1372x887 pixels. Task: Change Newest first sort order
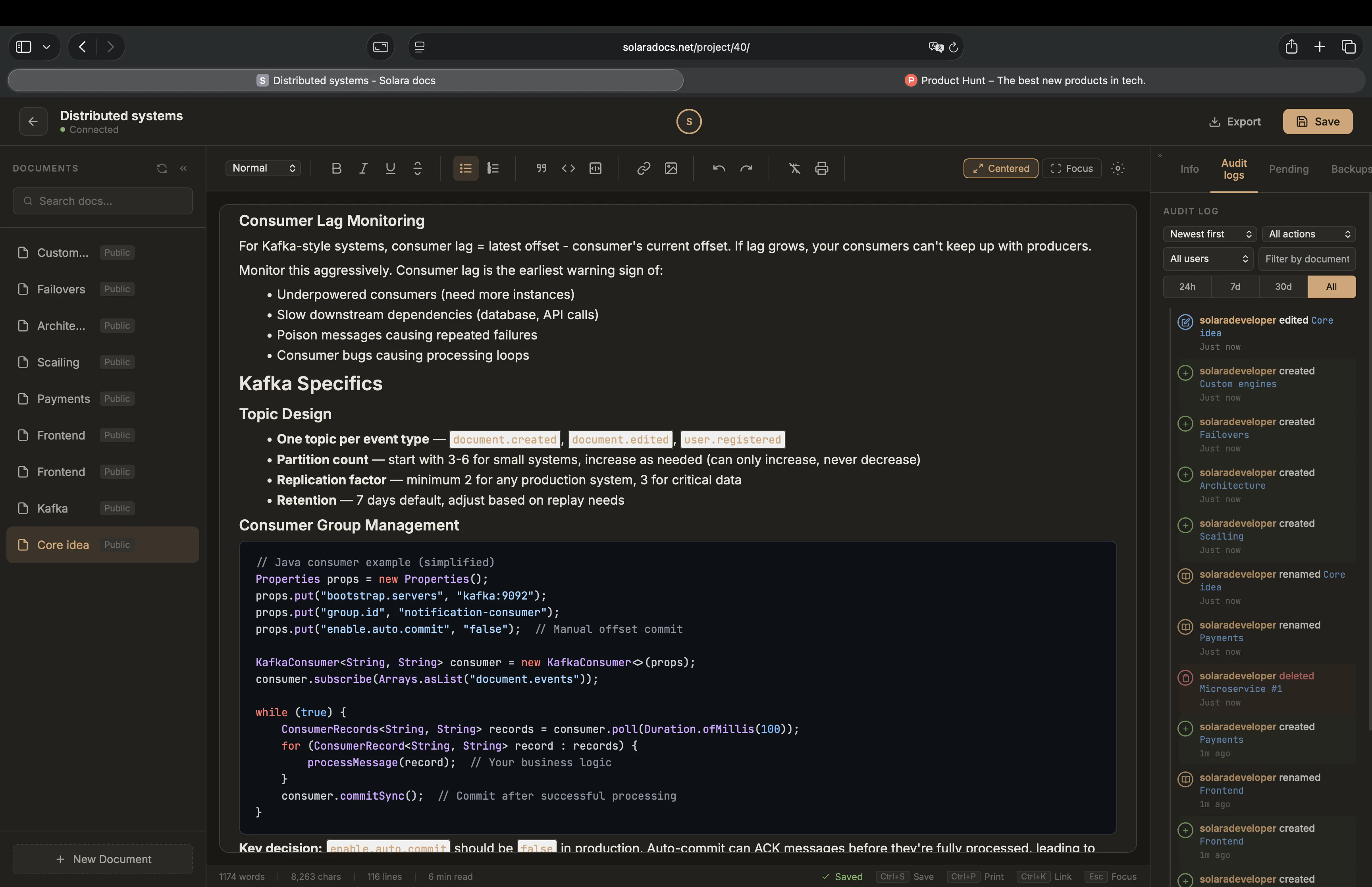tap(1208, 234)
